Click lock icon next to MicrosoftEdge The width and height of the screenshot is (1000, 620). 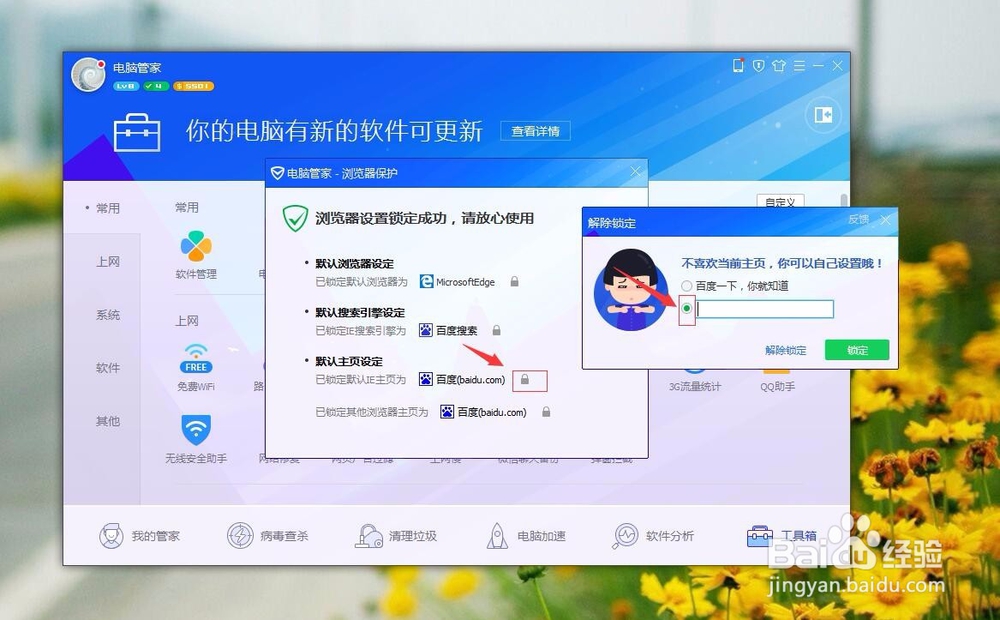point(514,281)
